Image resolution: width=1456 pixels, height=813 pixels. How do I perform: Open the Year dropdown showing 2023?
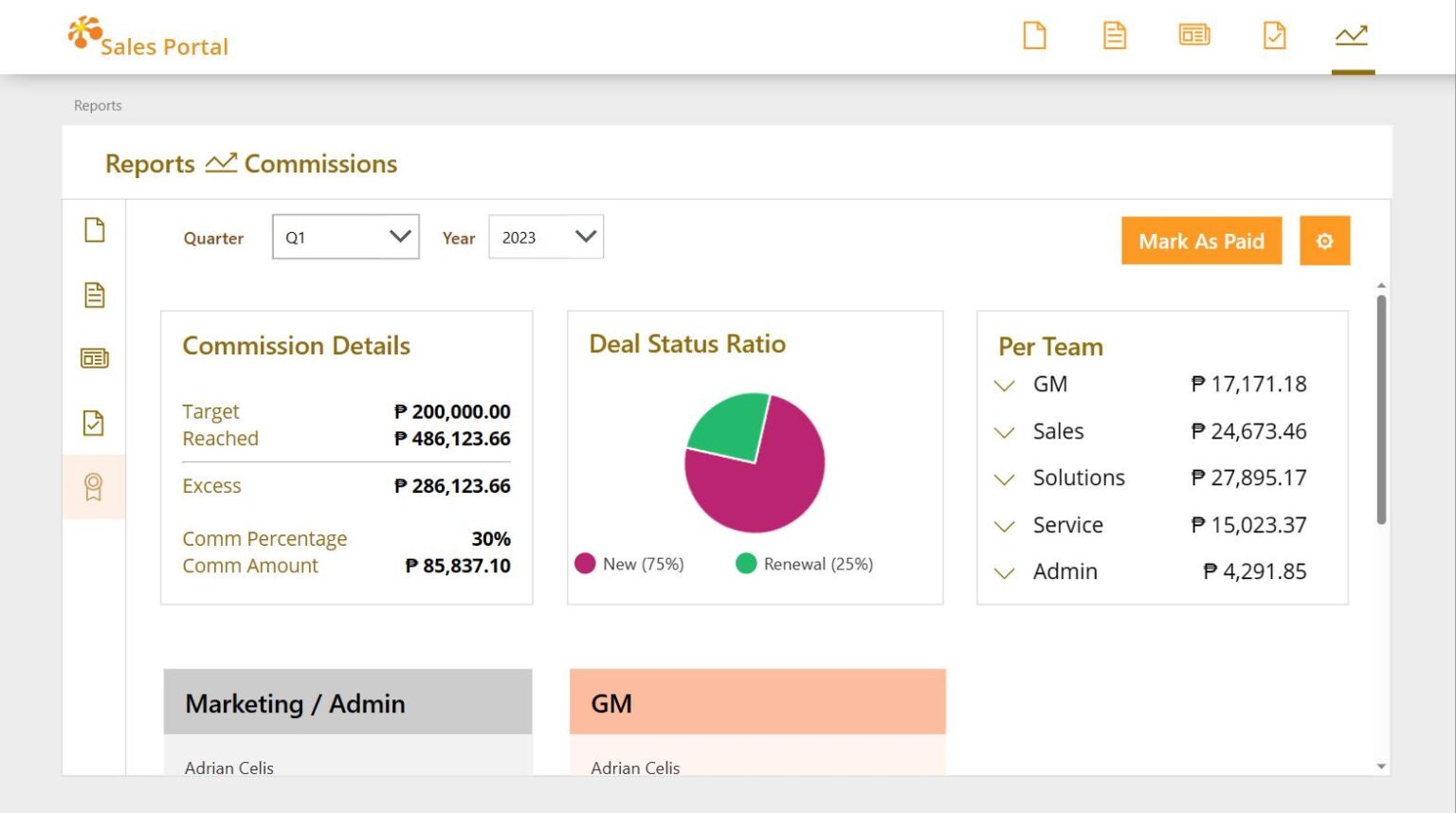[x=546, y=237]
